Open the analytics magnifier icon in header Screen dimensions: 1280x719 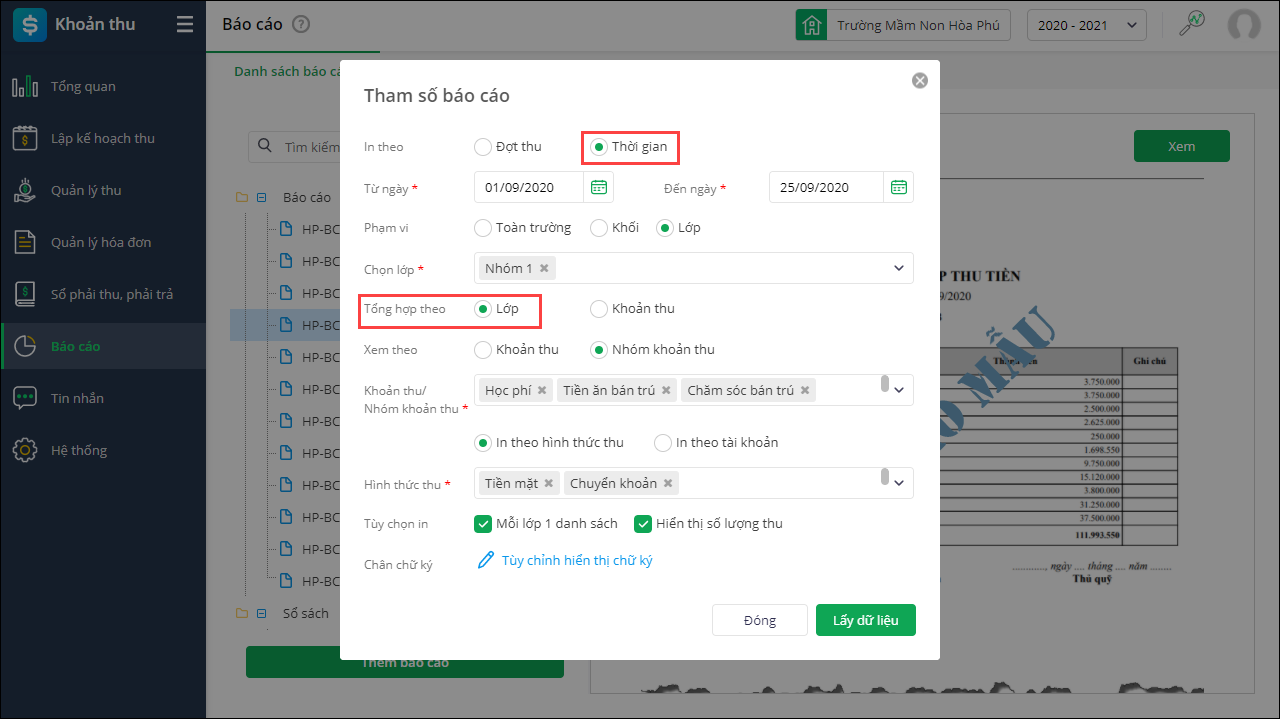tap(1191, 24)
